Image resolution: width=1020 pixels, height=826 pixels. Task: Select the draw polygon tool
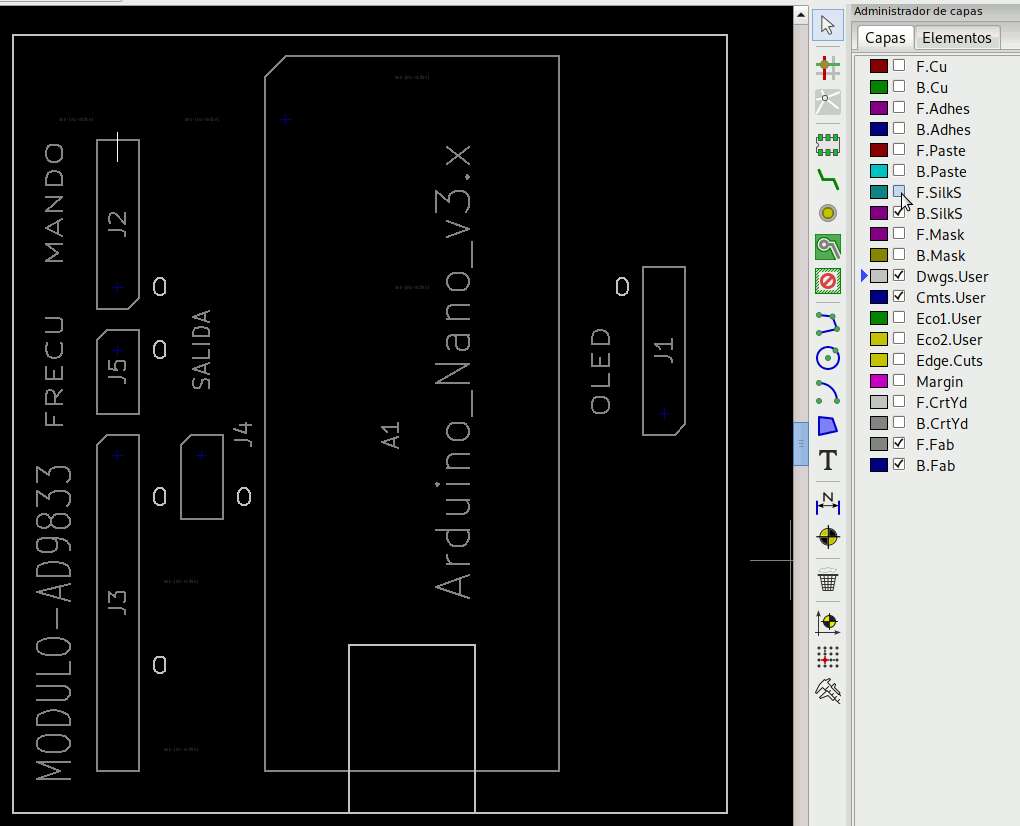[827, 426]
